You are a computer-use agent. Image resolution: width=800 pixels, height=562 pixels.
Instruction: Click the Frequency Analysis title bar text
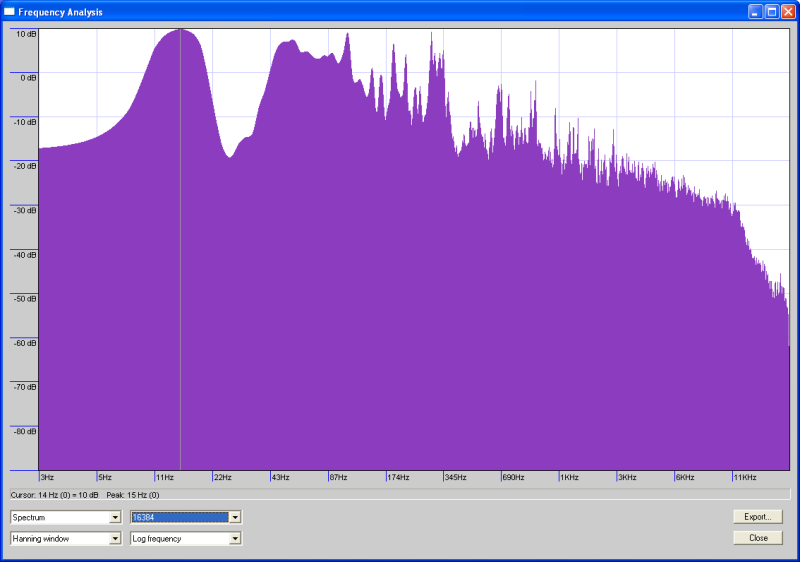(60, 12)
